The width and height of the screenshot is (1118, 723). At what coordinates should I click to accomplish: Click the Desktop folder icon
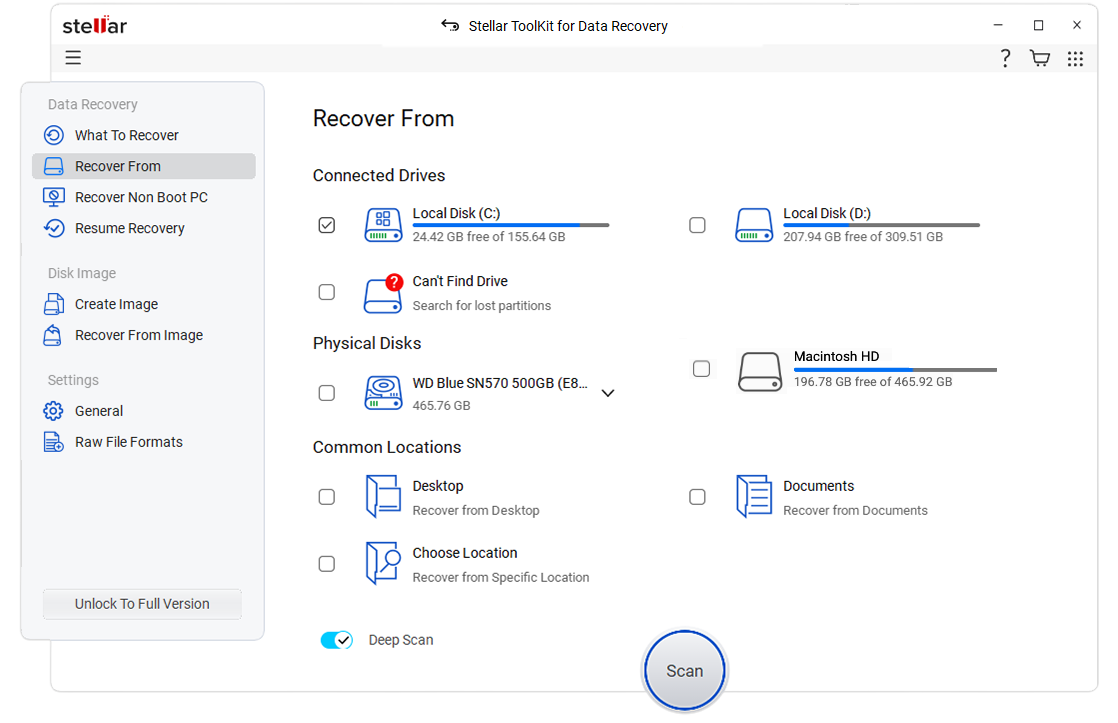(x=384, y=496)
